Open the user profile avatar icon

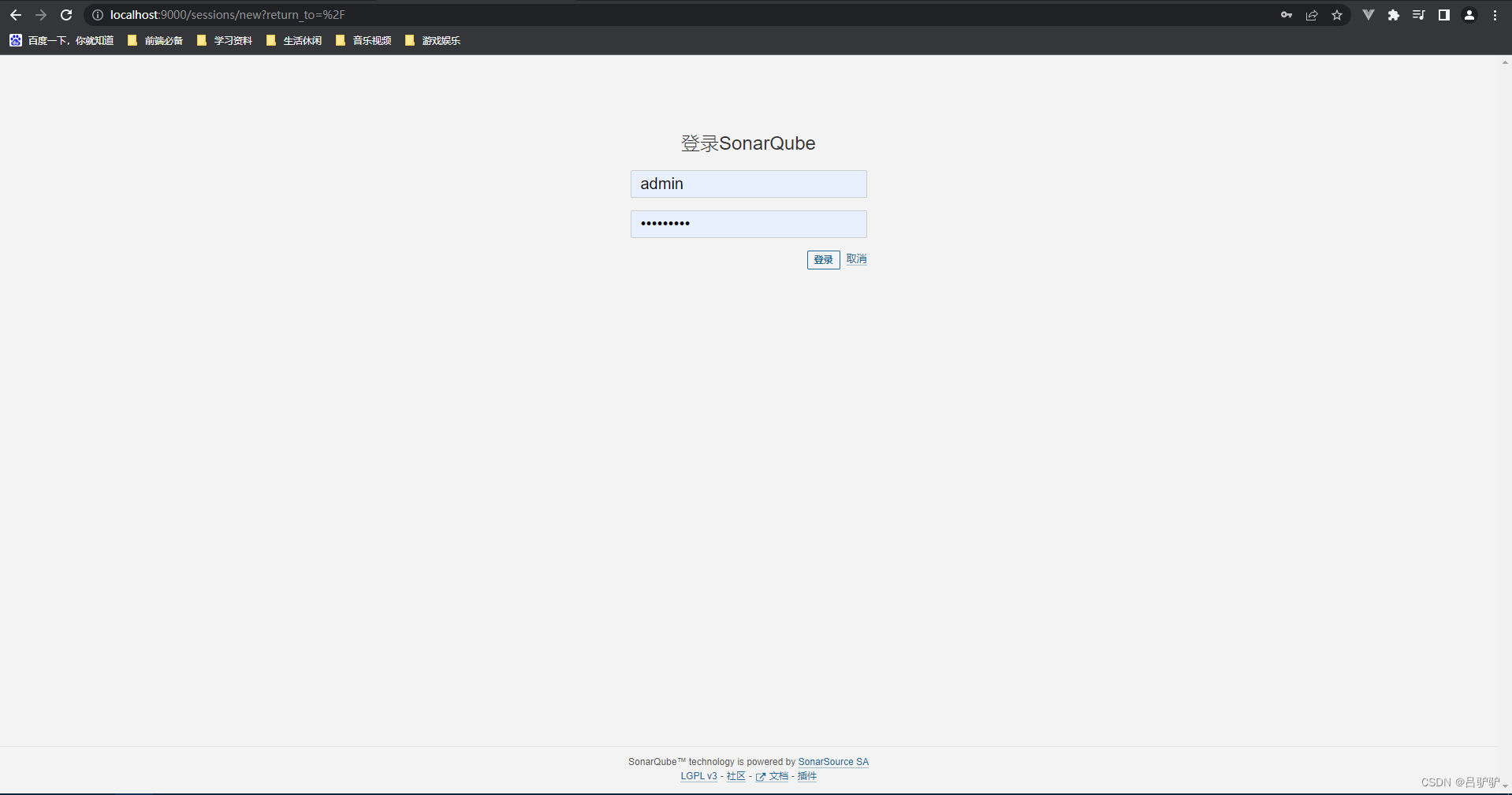pos(1469,15)
